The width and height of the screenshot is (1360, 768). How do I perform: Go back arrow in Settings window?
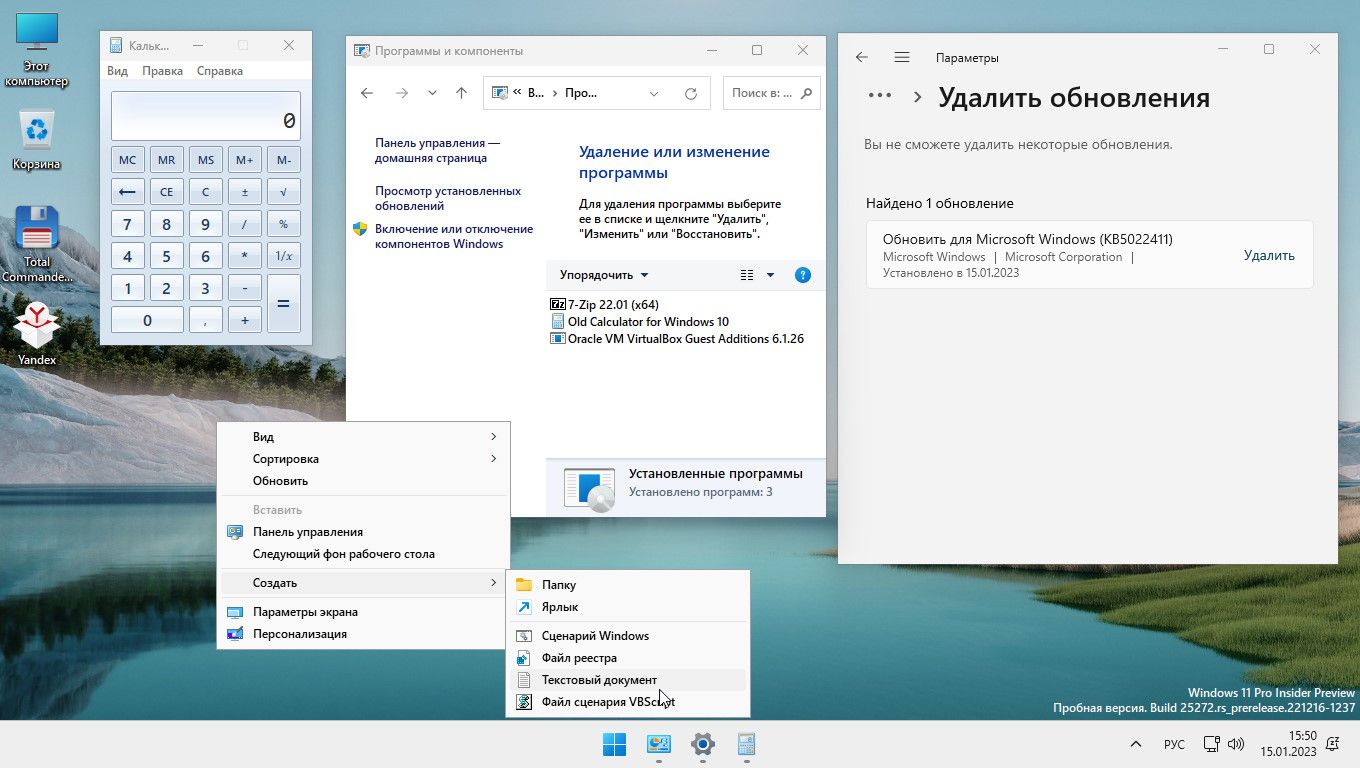(x=862, y=57)
